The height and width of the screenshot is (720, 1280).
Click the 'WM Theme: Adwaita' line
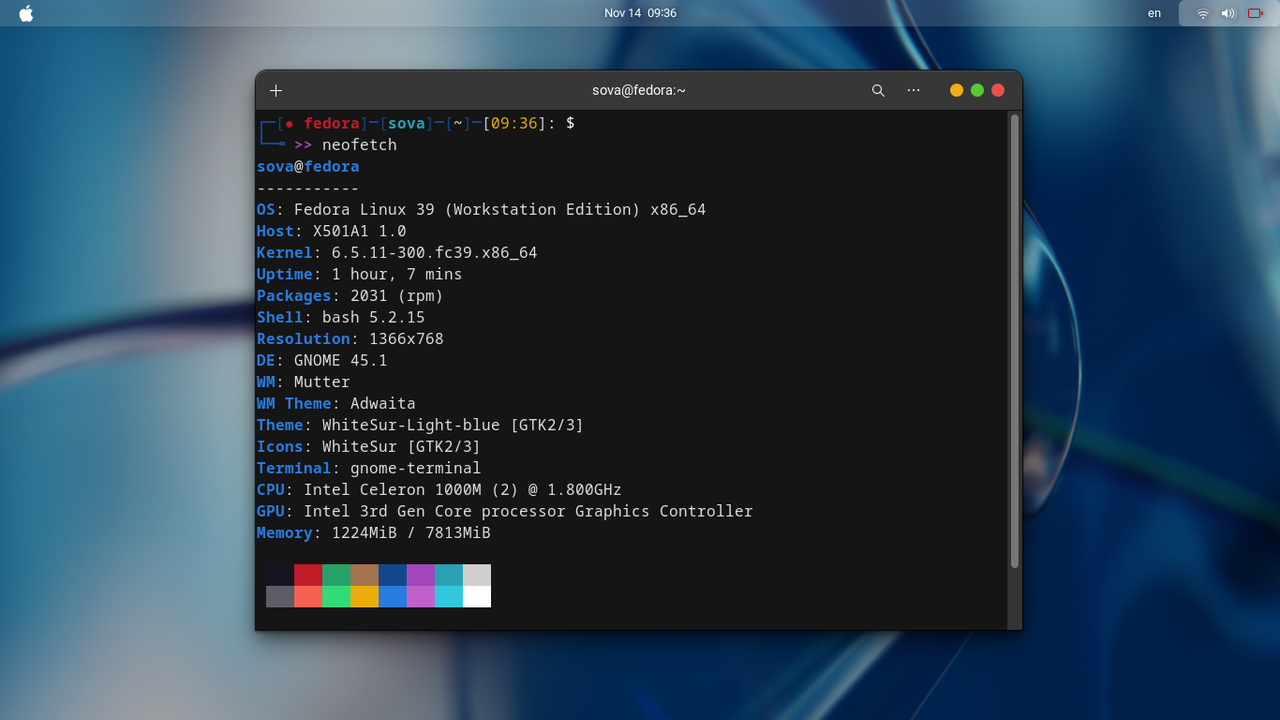point(336,403)
